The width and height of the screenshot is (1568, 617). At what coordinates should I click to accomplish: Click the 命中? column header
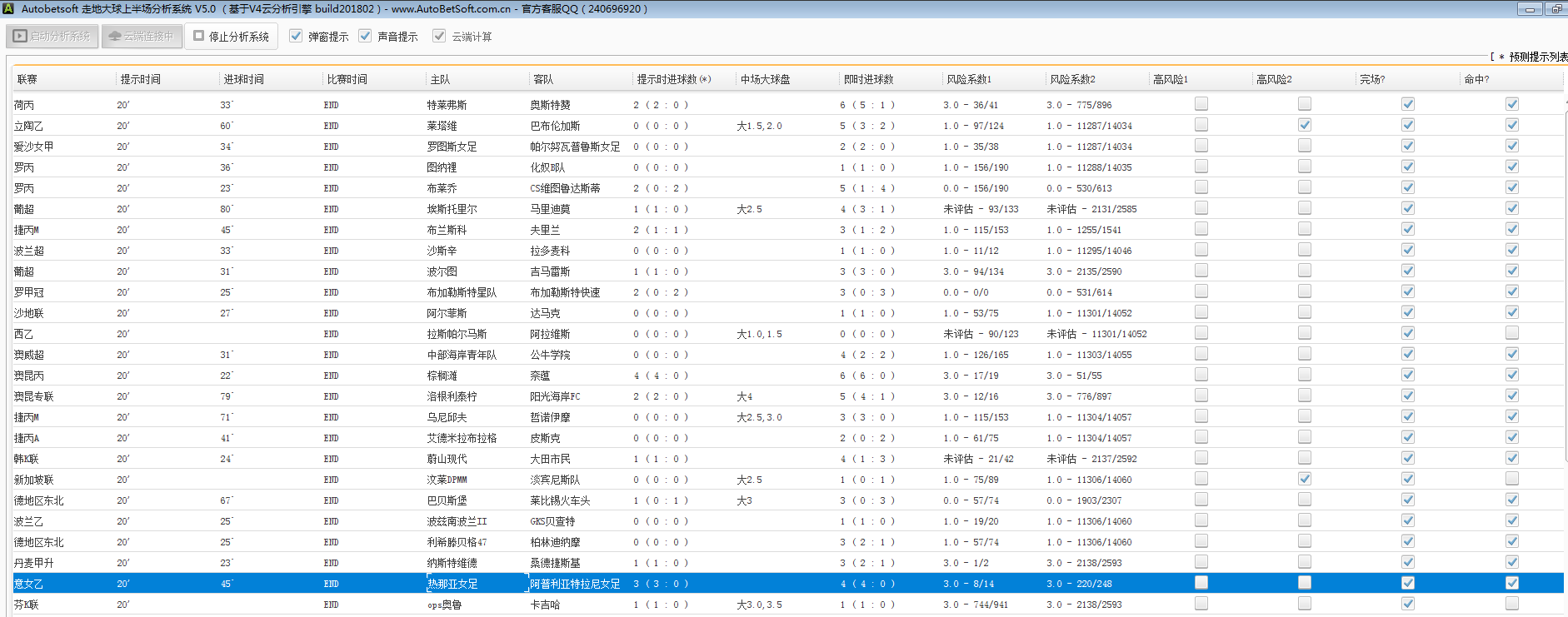point(1476,79)
